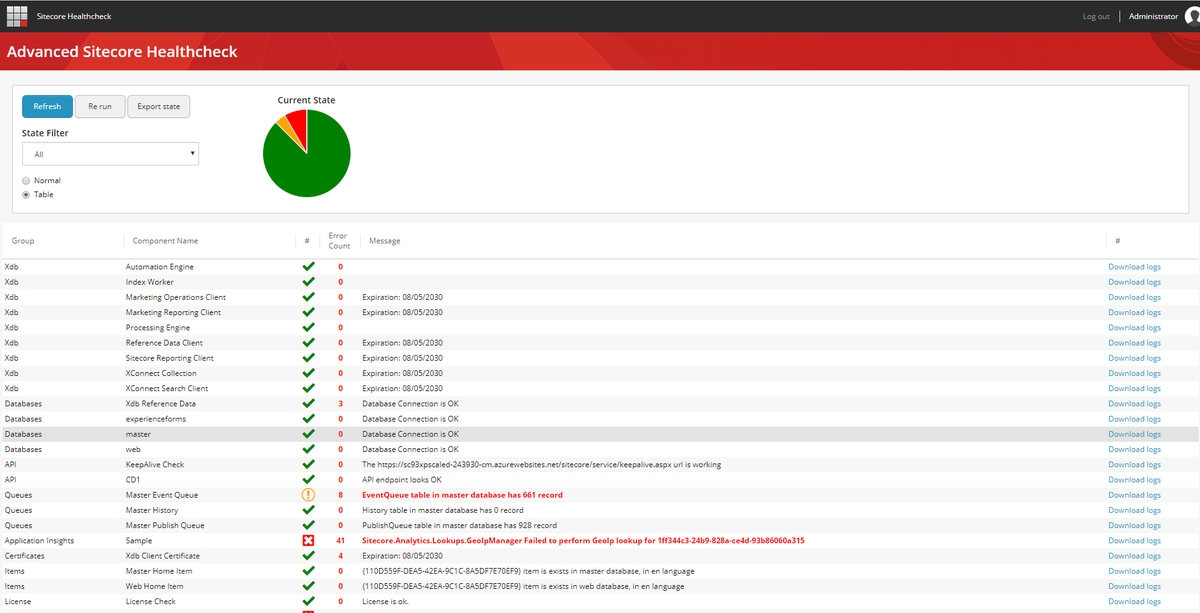This screenshot has width=1200, height=613.
Task: Click status check for Master Publish Queue
Action: pos(308,525)
